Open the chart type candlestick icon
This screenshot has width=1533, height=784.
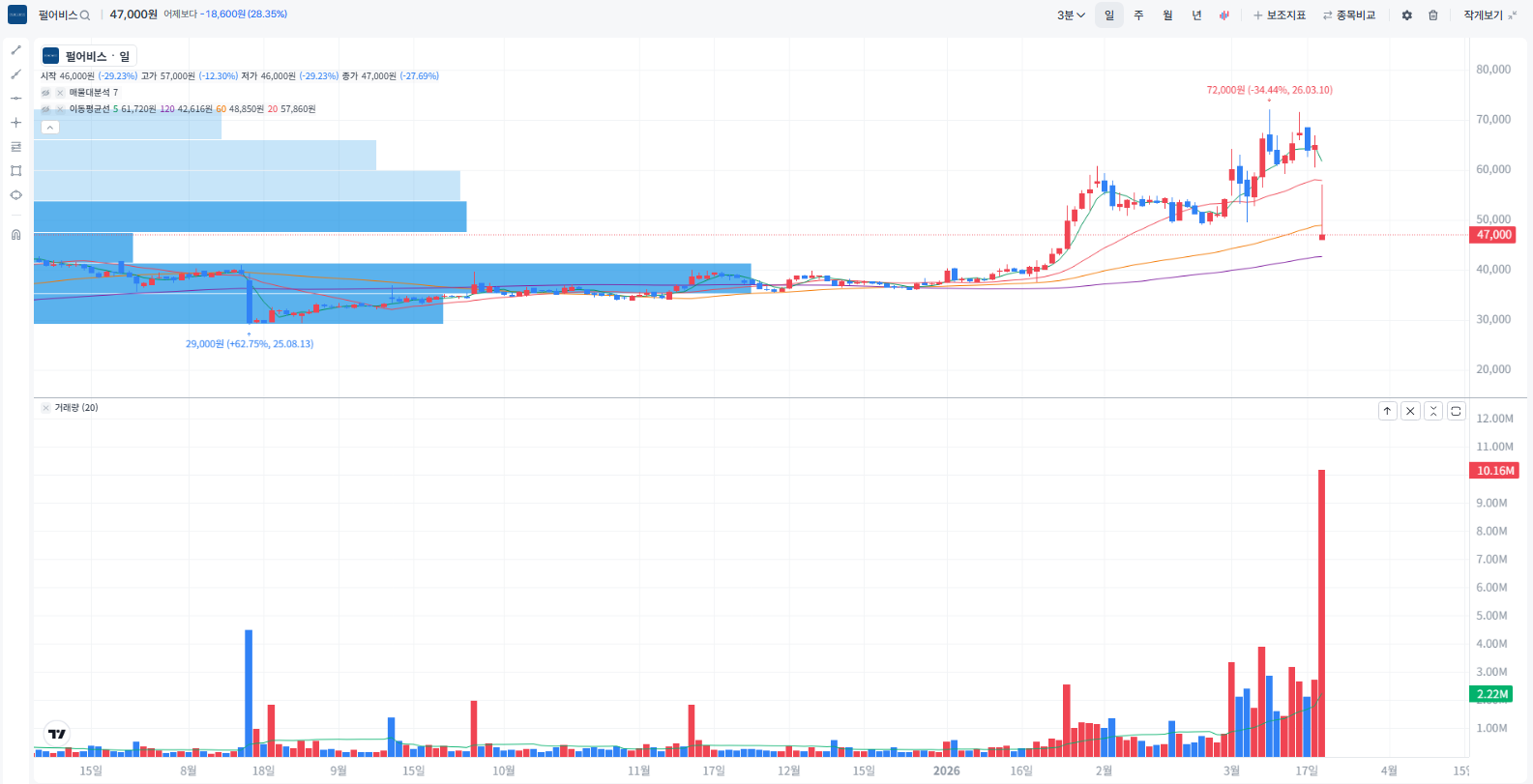click(1224, 15)
